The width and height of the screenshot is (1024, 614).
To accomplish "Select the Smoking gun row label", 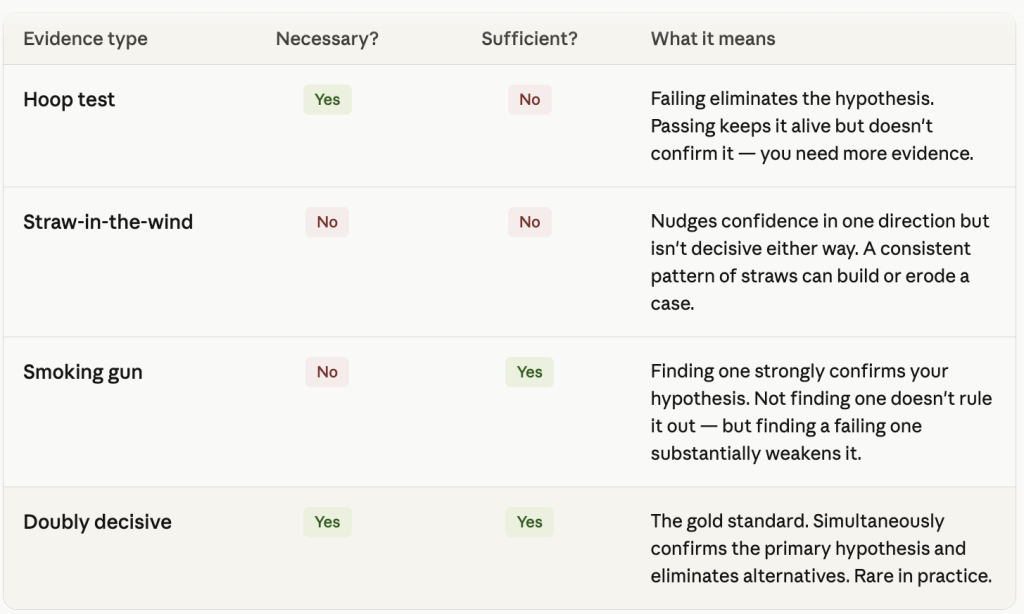I will click(x=83, y=372).
